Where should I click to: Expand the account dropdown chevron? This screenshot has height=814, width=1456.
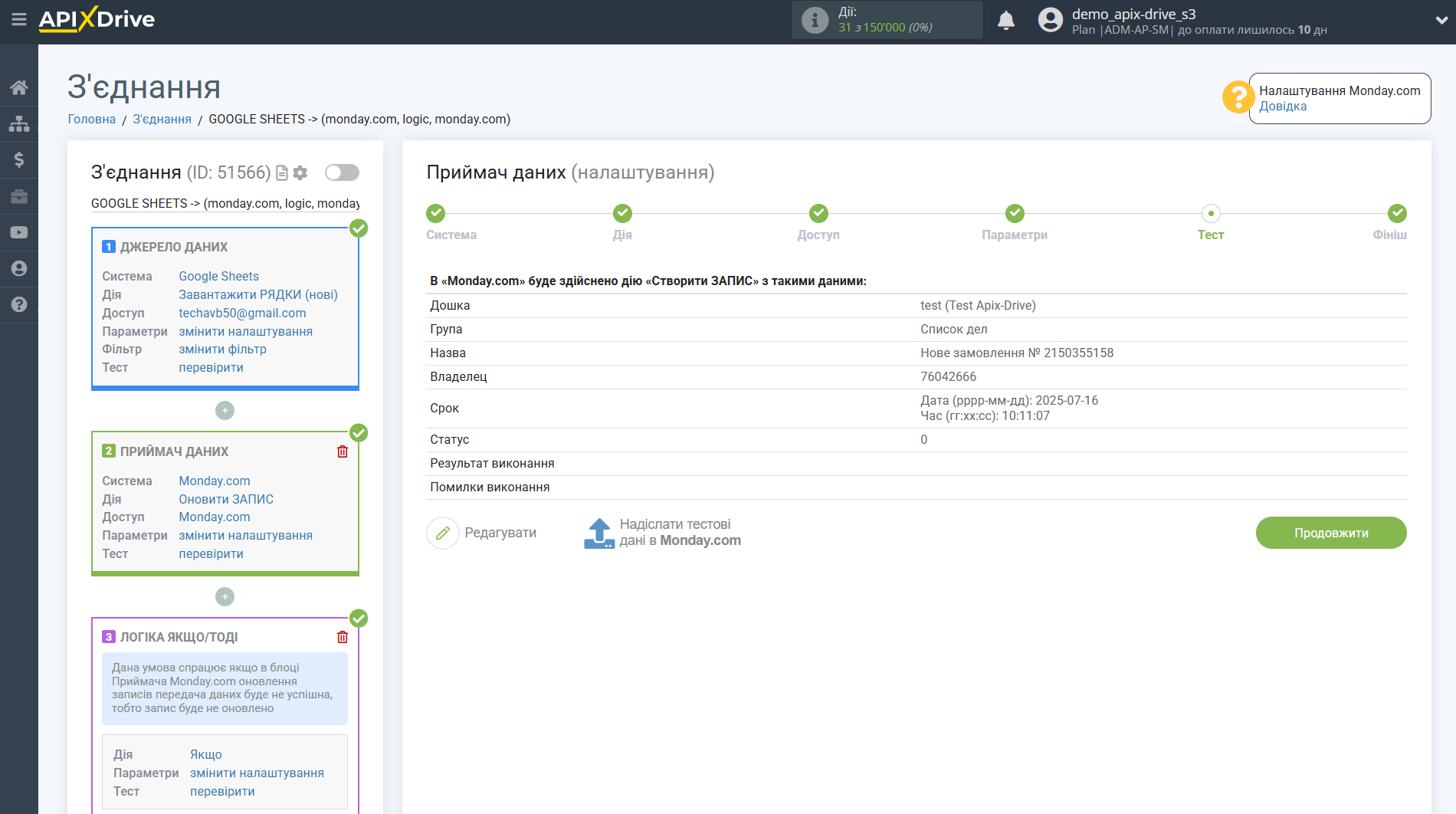coord(1441,21)
